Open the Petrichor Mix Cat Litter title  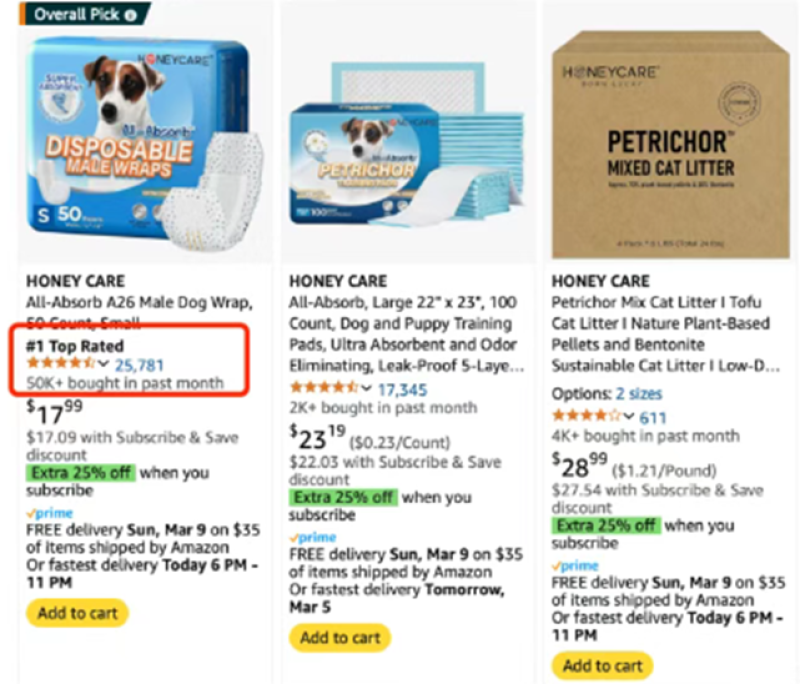click(x=665, y=334)
